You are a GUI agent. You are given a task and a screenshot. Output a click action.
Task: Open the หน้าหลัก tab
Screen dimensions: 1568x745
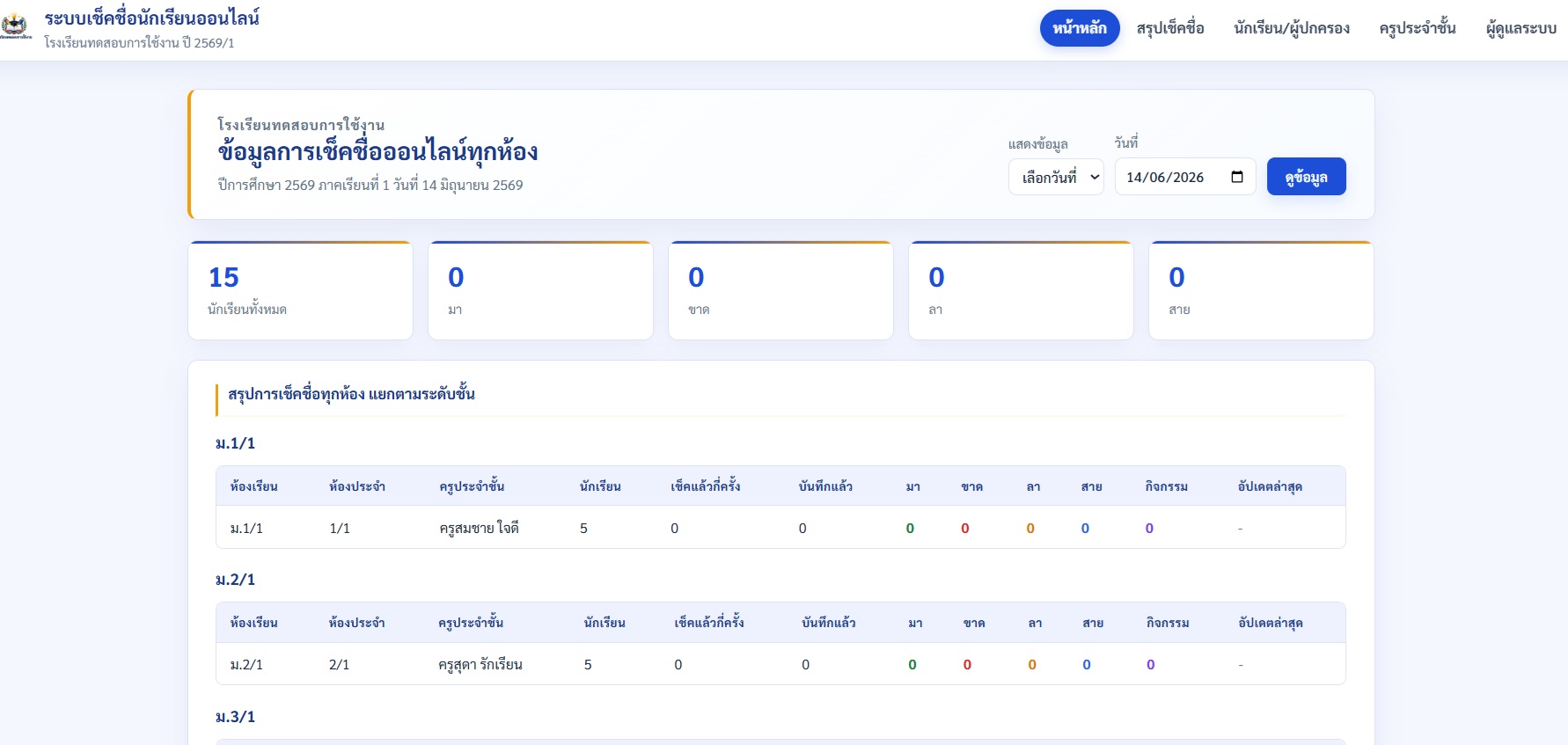click(x=1080, y=28)
